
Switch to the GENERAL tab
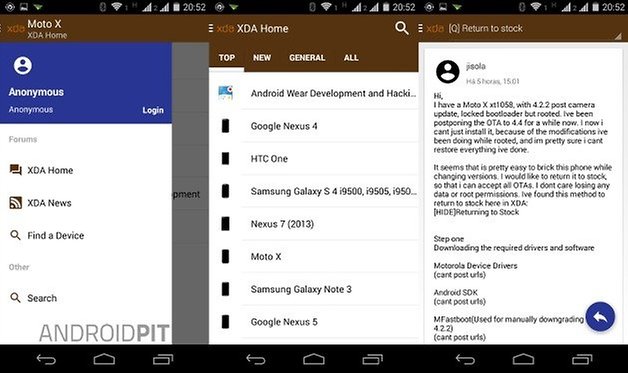[307, 58]
